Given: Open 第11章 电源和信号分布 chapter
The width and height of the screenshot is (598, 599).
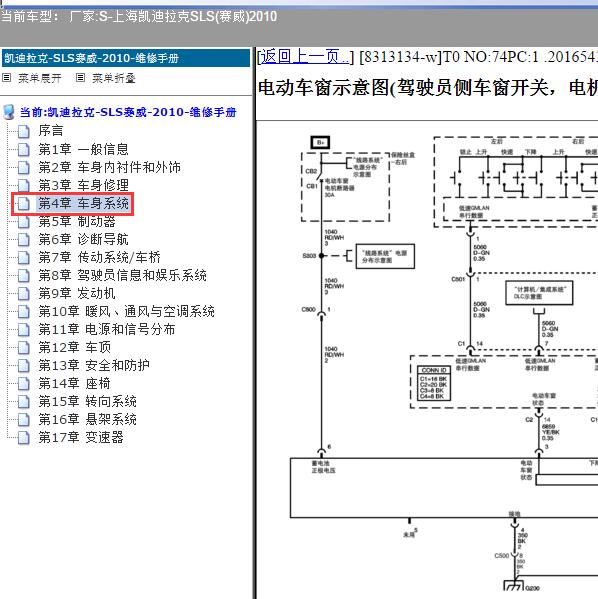Looking at the screenshot, I should (x=107, y=329).
